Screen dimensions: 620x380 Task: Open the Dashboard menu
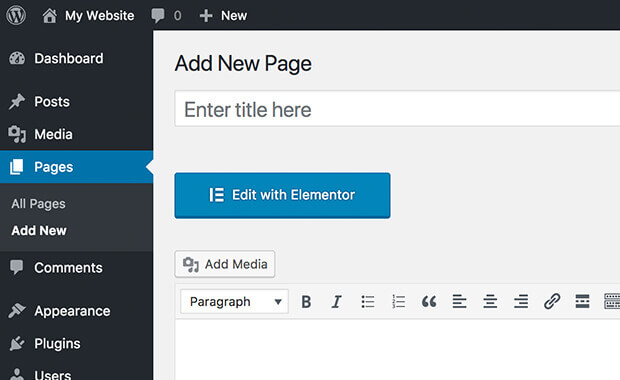(x=76, y=59)
